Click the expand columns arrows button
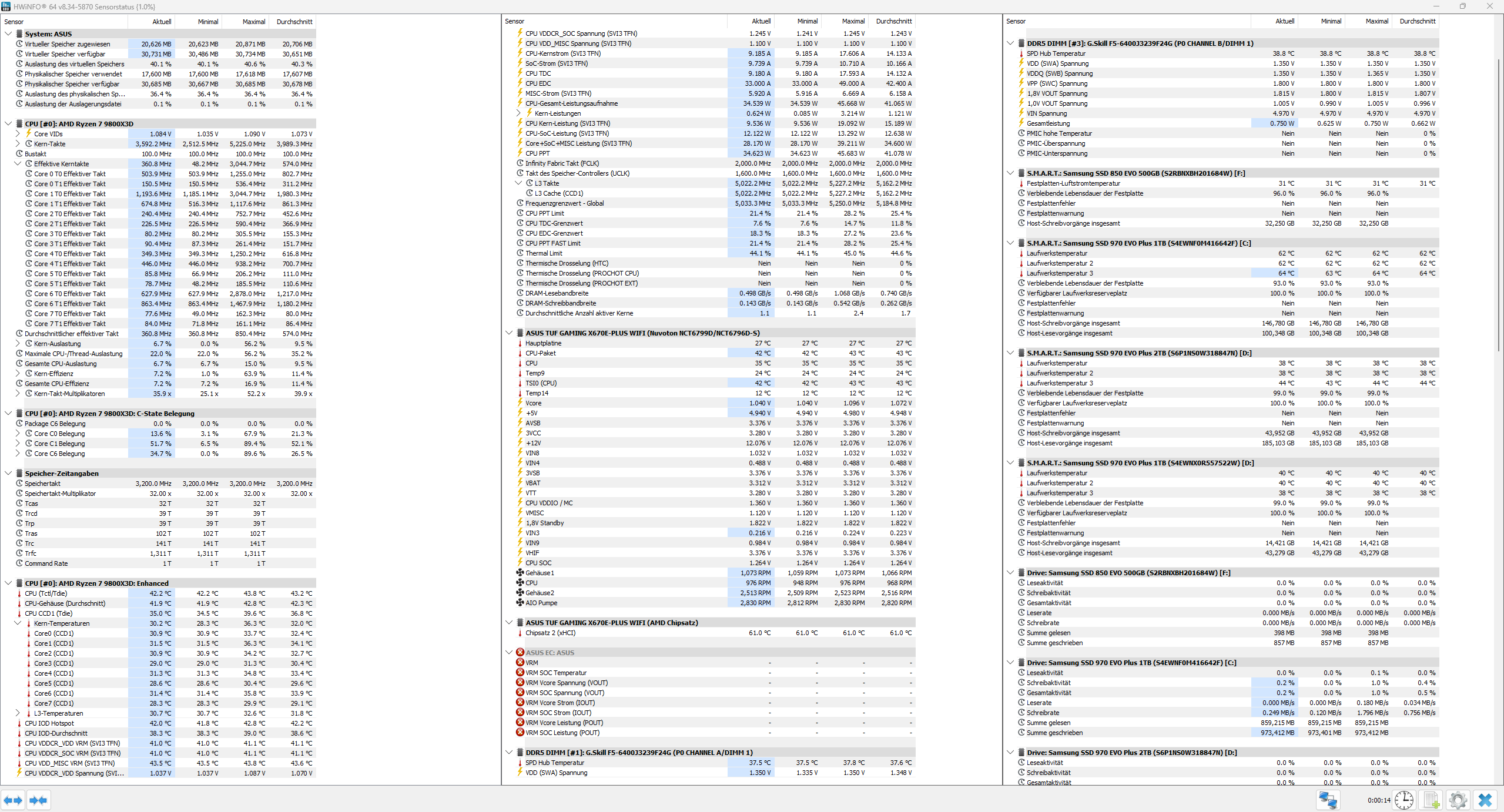1504x812 pixels. coord(13,800)
